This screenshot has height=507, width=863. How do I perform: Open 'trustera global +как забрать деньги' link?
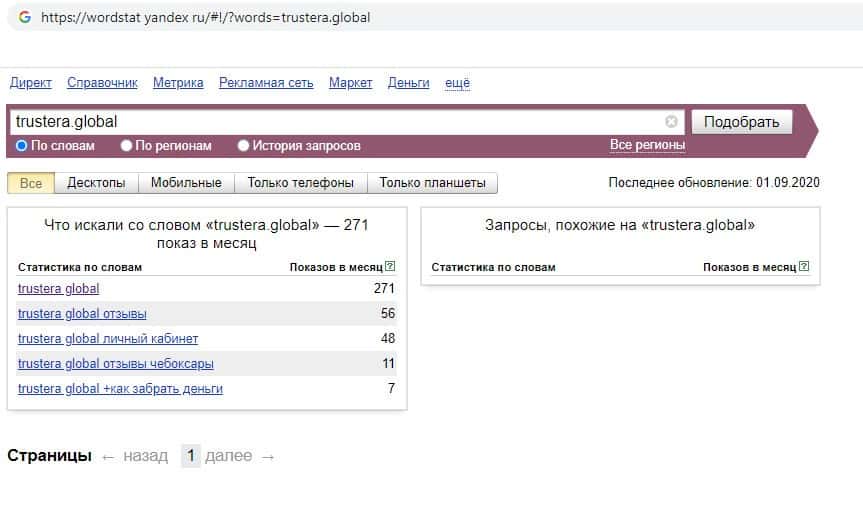[x=121, y=389]
